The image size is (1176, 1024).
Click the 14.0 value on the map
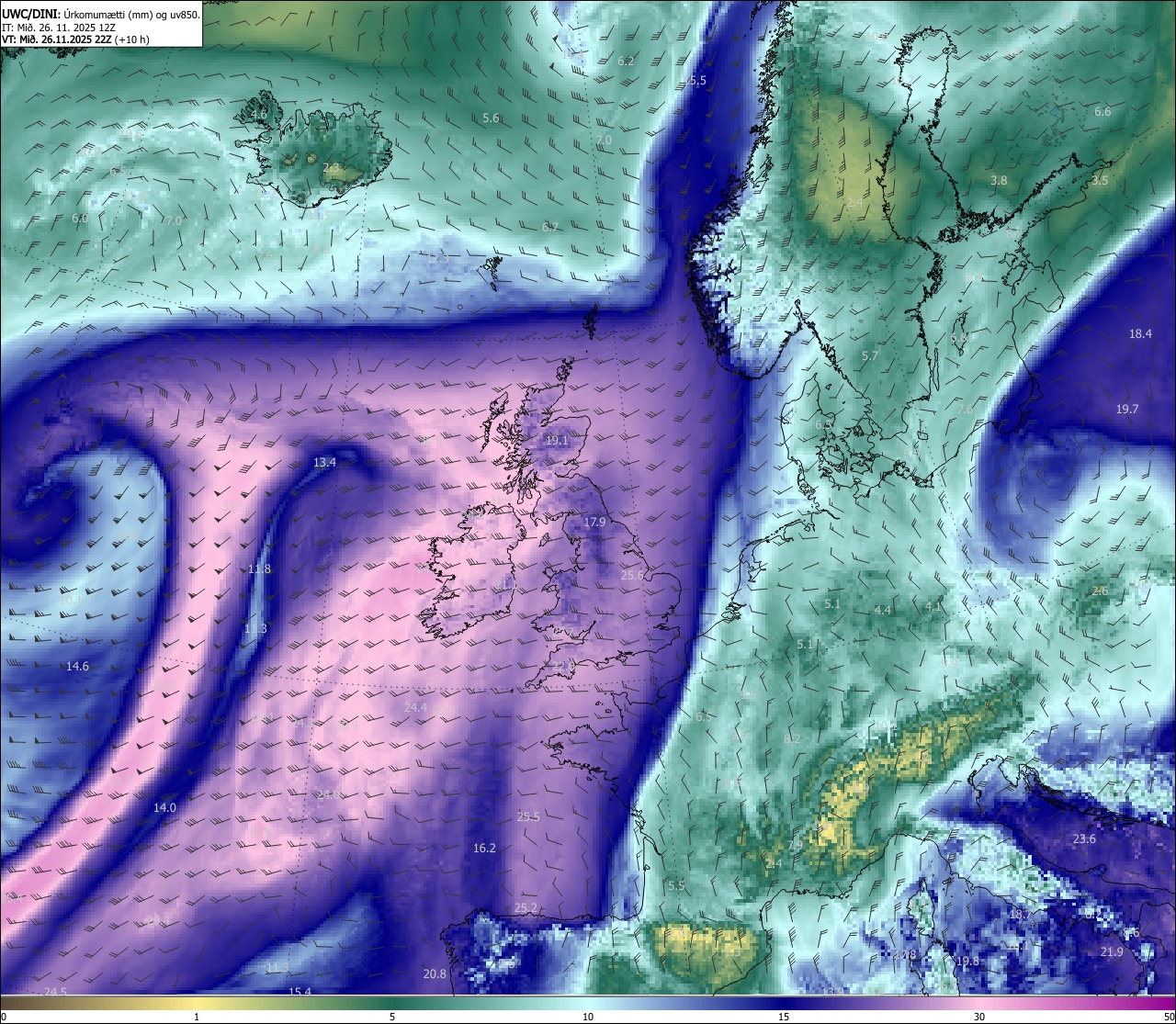click(164, 808)
